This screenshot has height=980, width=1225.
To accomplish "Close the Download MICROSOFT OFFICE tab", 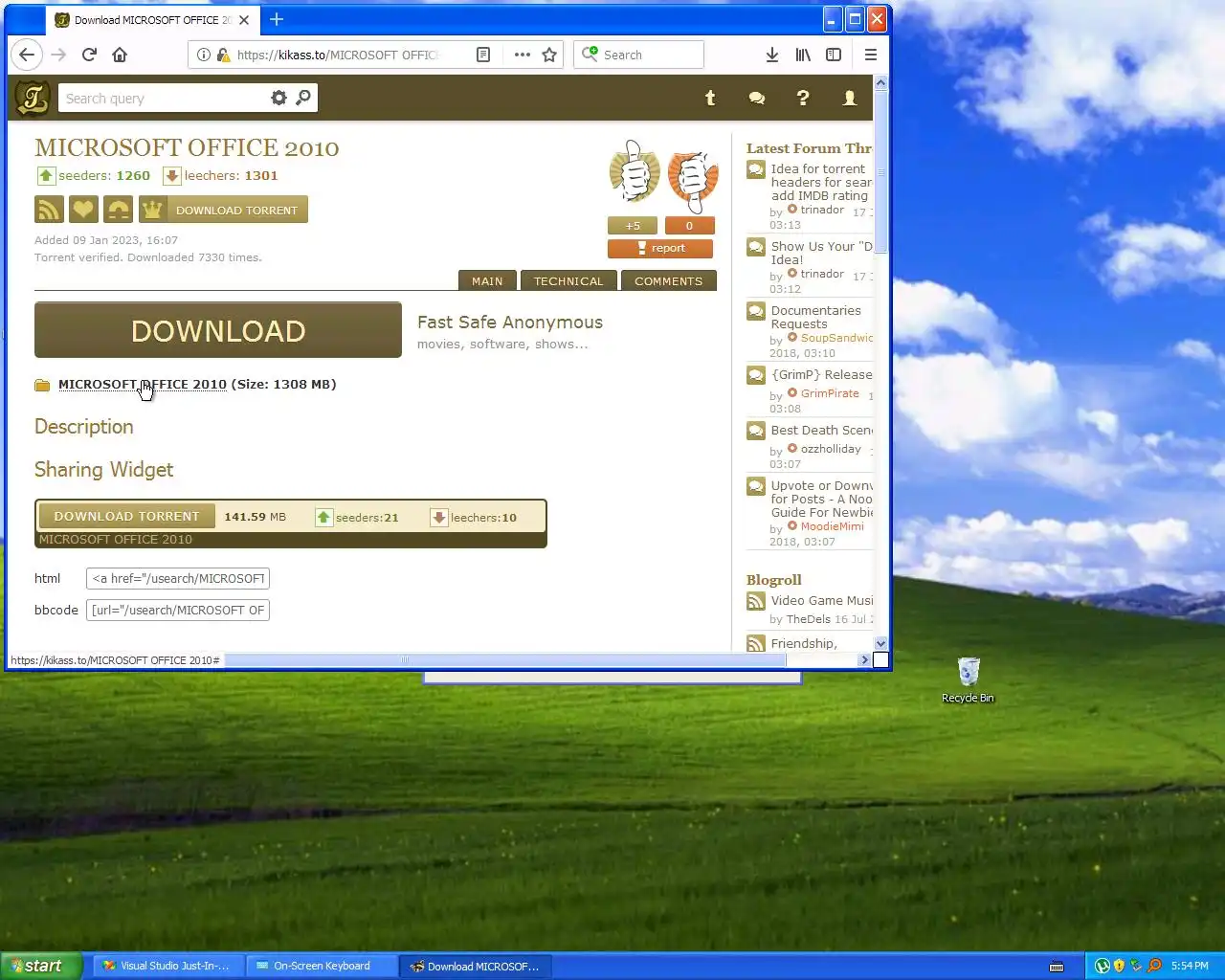I will tap(244, 19).
